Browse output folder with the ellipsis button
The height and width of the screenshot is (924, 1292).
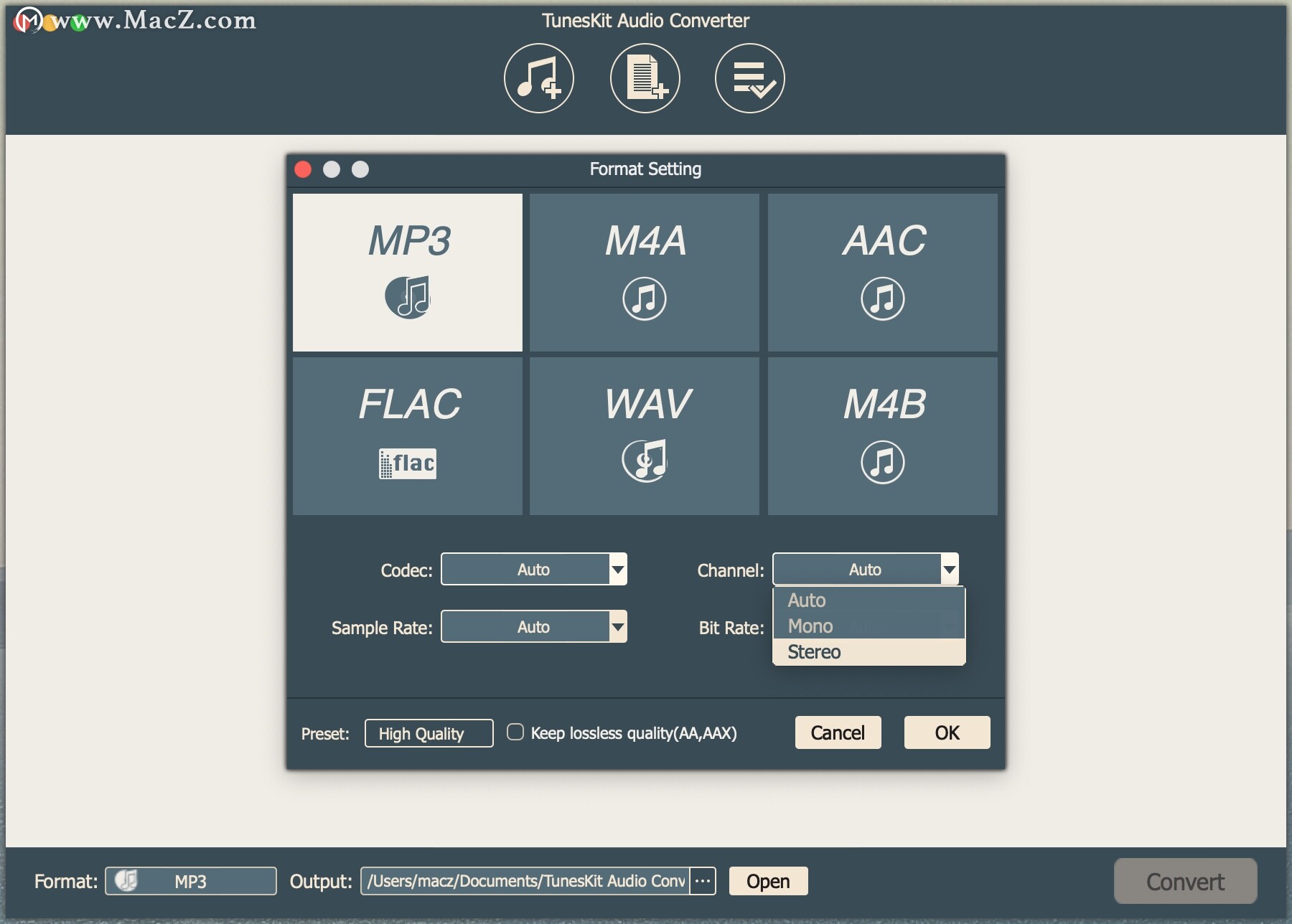pyautogui.click(x=703, y=881)
